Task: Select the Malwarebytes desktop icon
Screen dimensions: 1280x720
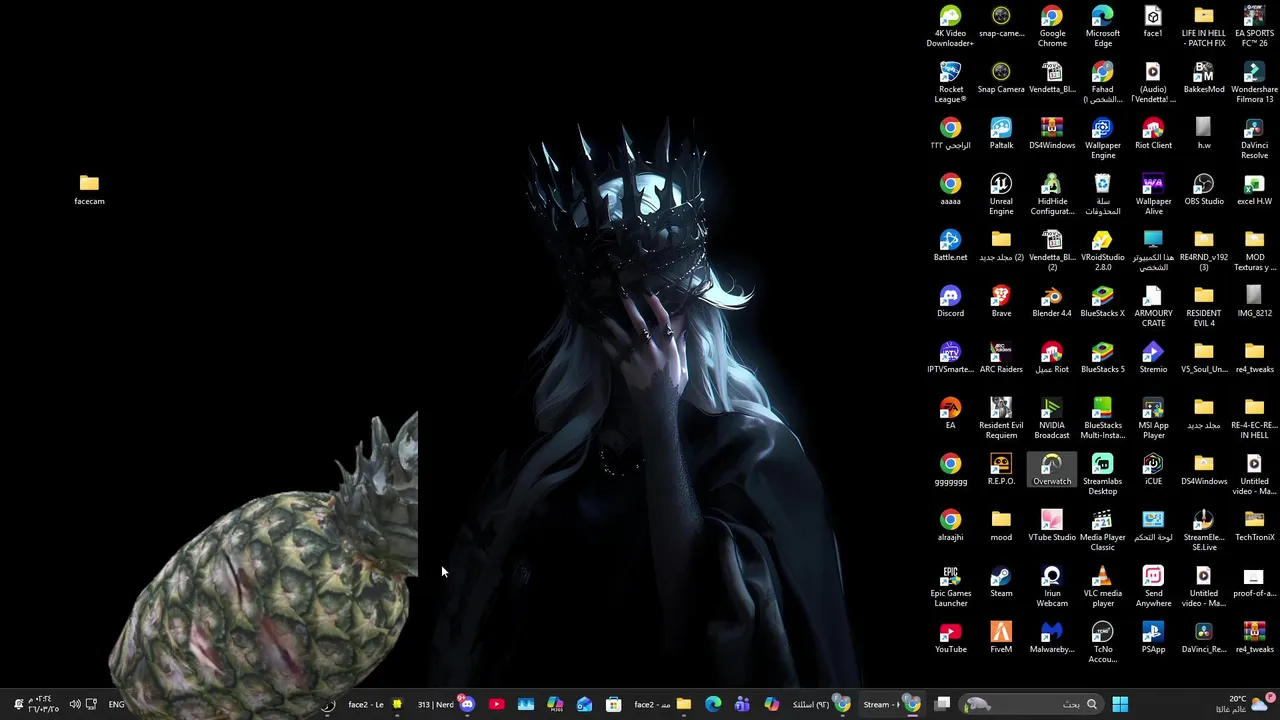Action: 1052,638
